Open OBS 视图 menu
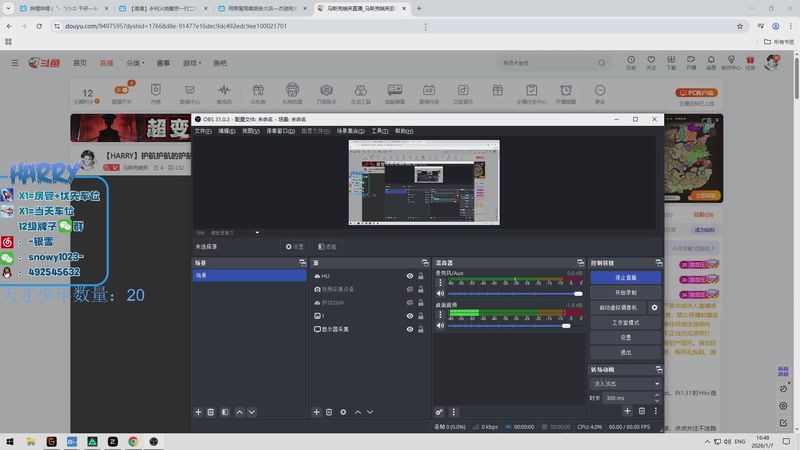Image resolution: width=800 pixels, height=450 pixels. [x=251, y=131]
